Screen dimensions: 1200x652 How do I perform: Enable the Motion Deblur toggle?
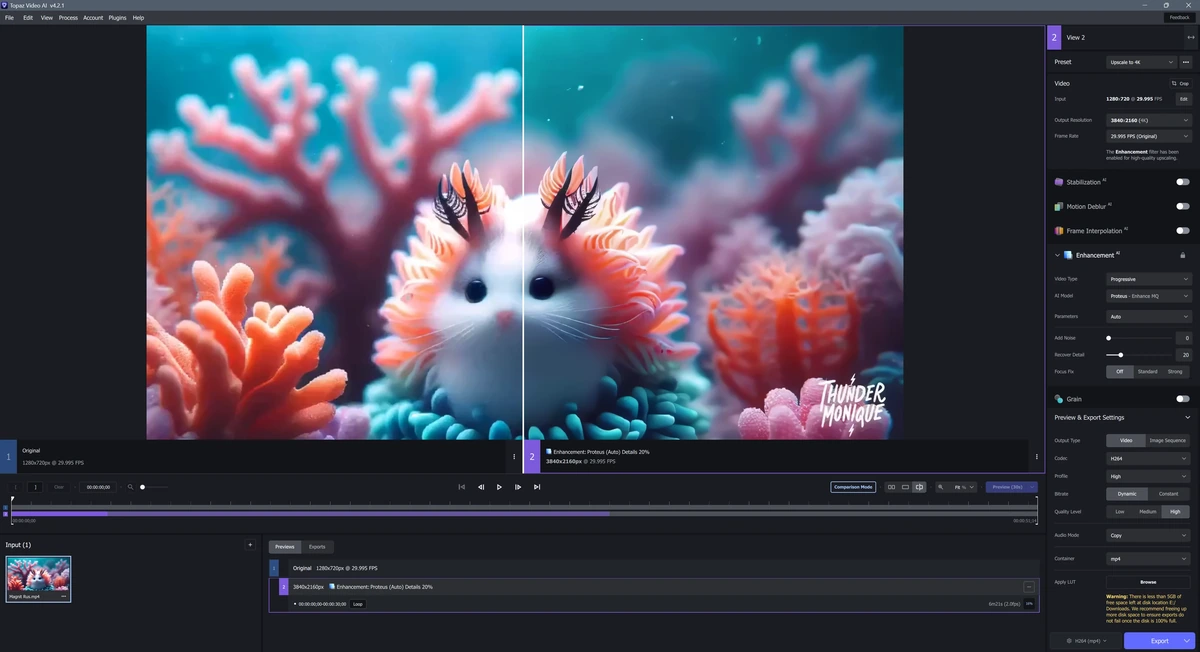[x=1183, y=206]
